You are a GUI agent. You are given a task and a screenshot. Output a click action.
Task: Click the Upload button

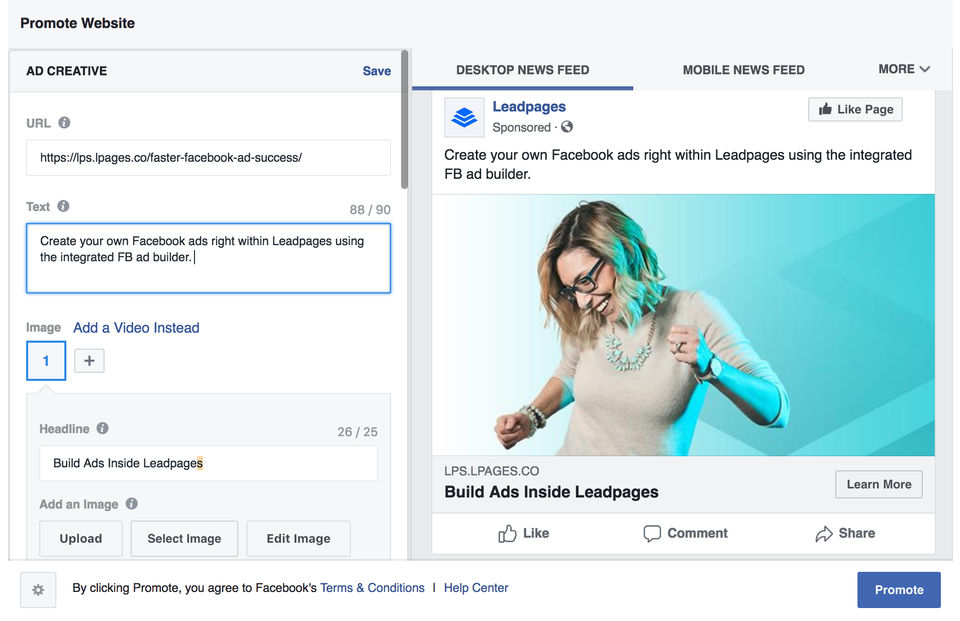tap(81, 538)
